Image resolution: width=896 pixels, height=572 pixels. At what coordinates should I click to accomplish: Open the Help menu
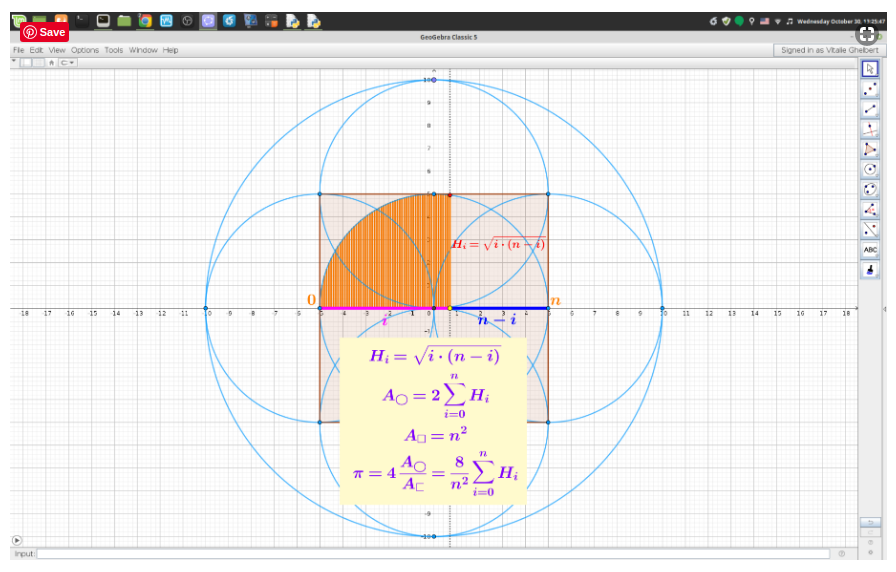pyautogui.click(x=170, y=50)
